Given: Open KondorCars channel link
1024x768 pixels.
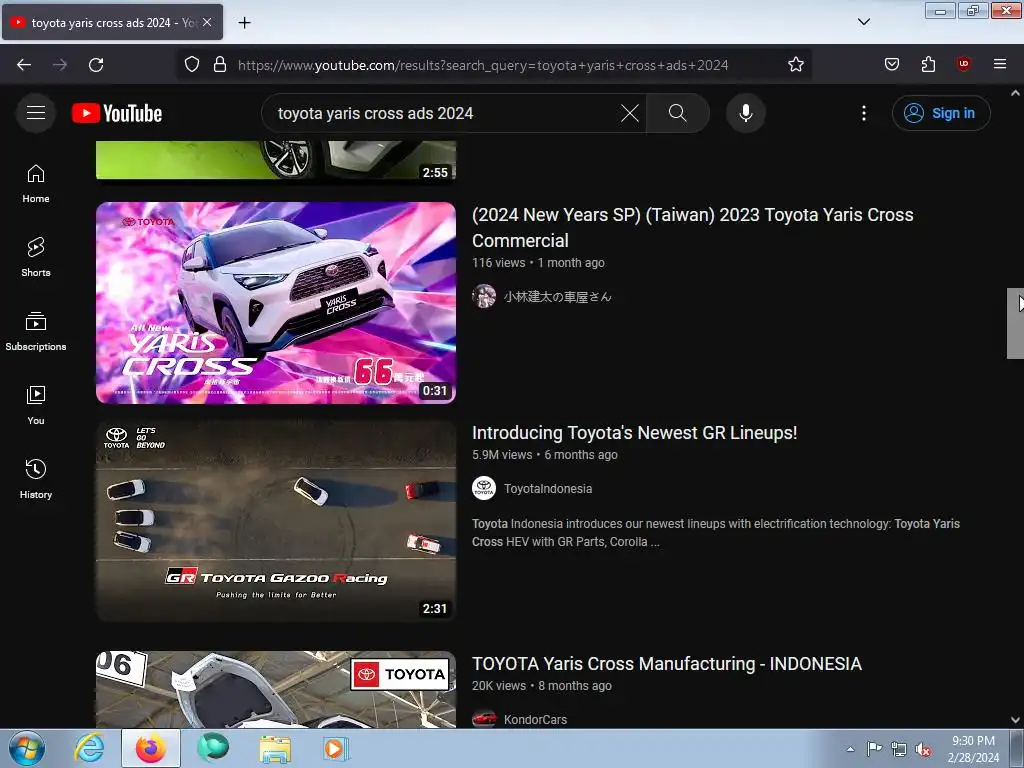Looking at the screenshot, I should (536, 720).
